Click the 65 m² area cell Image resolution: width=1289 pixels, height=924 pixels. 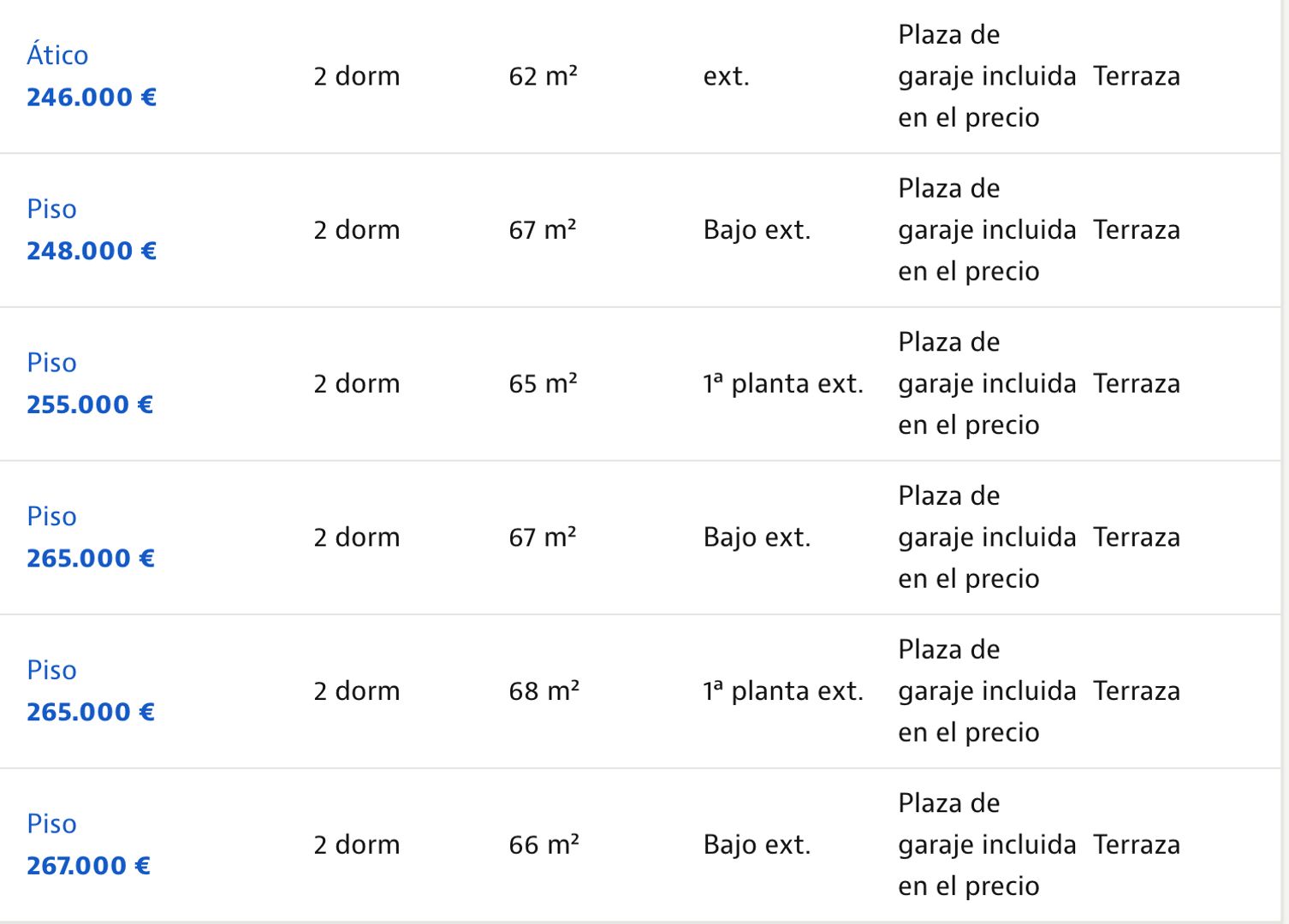pos(543,383)
